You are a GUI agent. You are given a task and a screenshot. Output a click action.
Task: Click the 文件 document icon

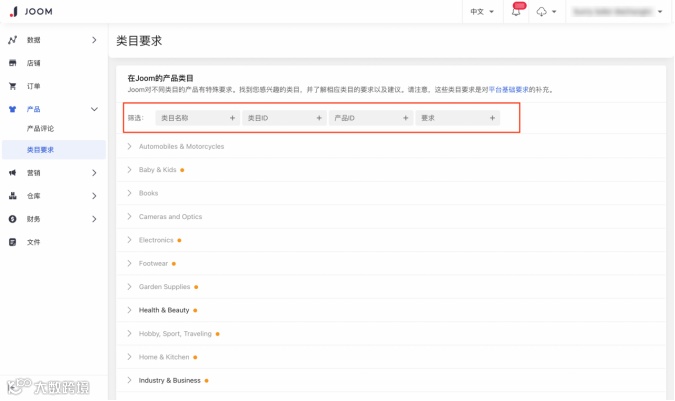tap(12, 242)
